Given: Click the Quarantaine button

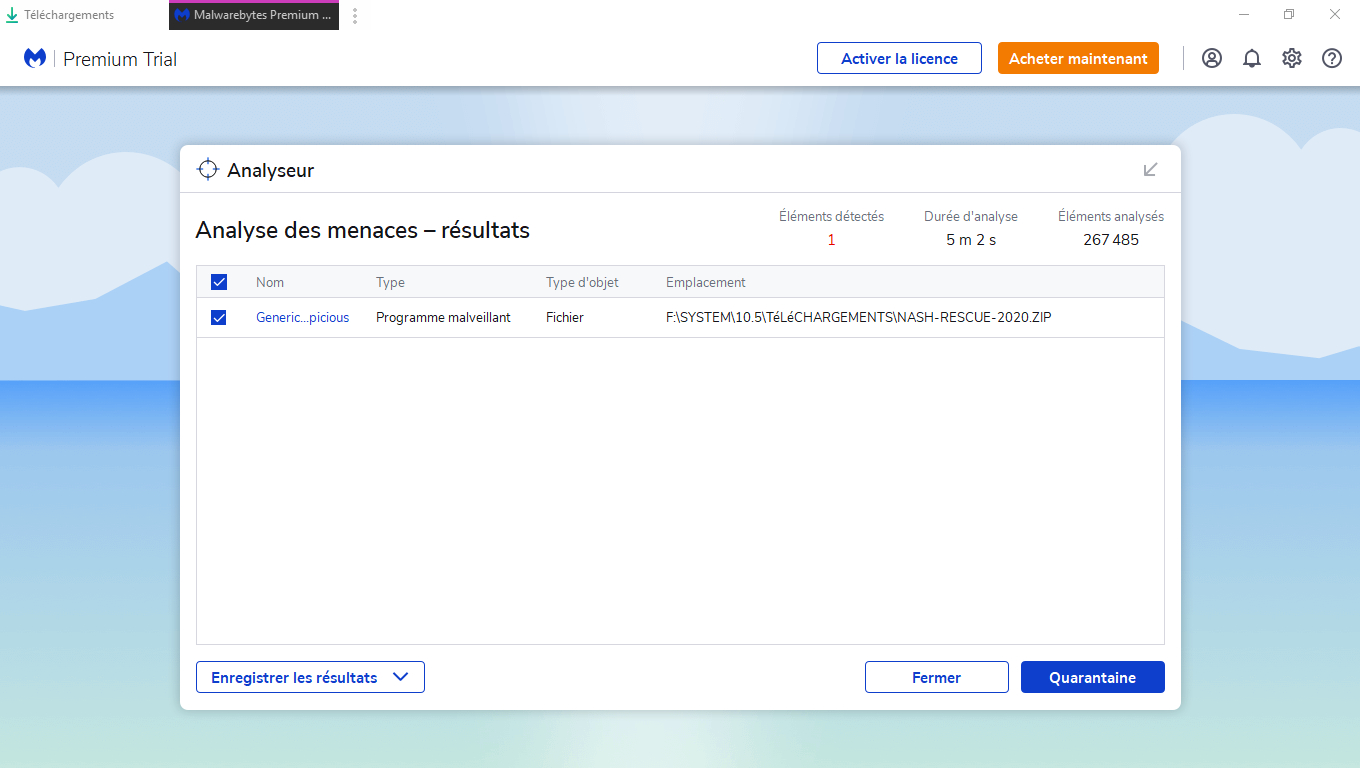Looking at the screenshot, I should click(x=1092, y=677).
